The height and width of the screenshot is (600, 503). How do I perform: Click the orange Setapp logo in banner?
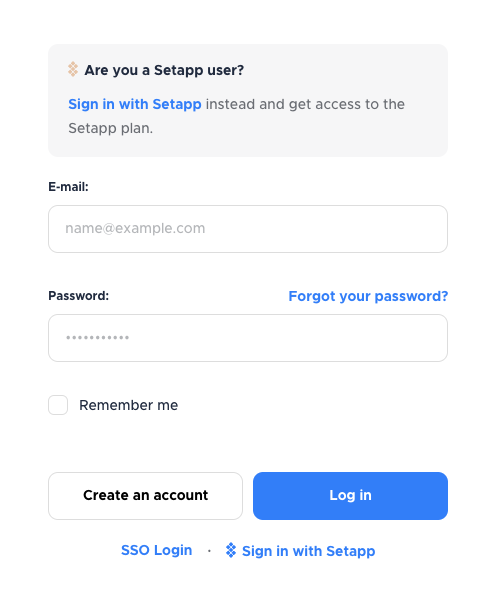click(x=73, y=70)
